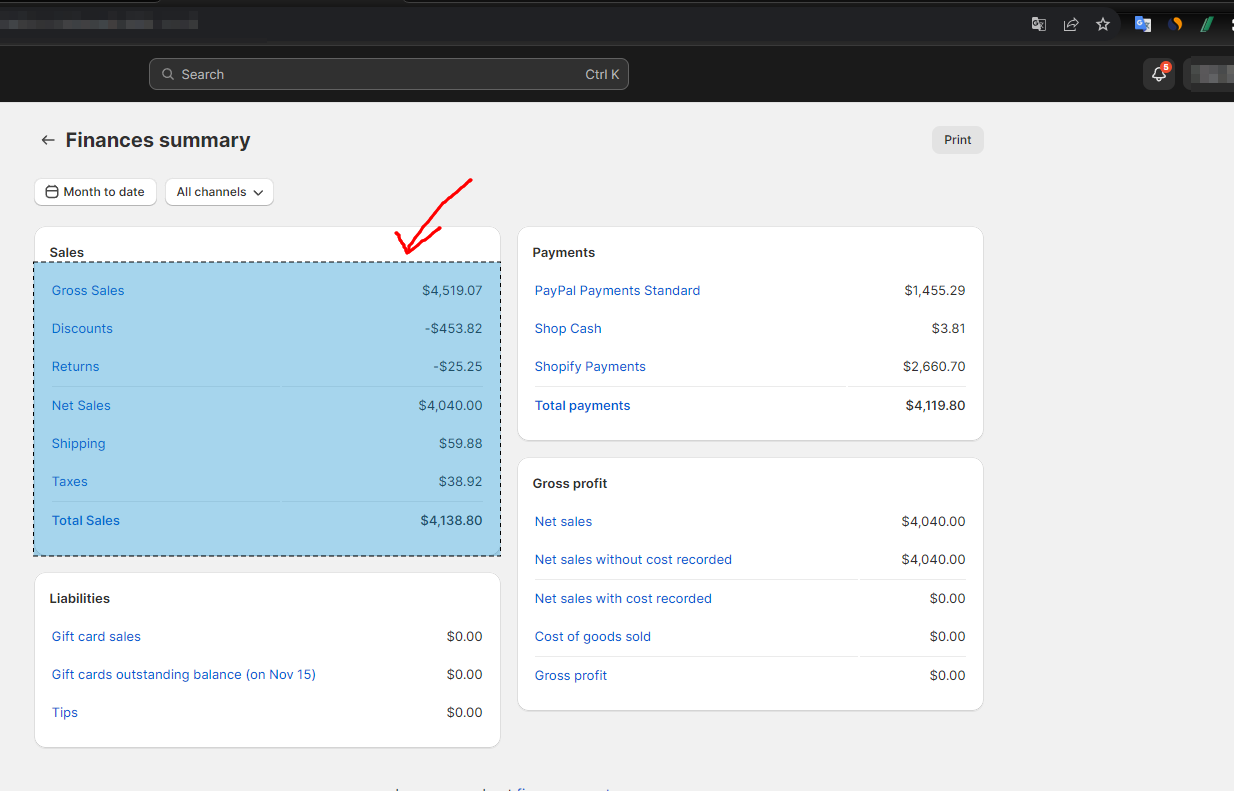Open the Gift card sales link
Screen dimensions: 1234x791
(x=96, y=637)
